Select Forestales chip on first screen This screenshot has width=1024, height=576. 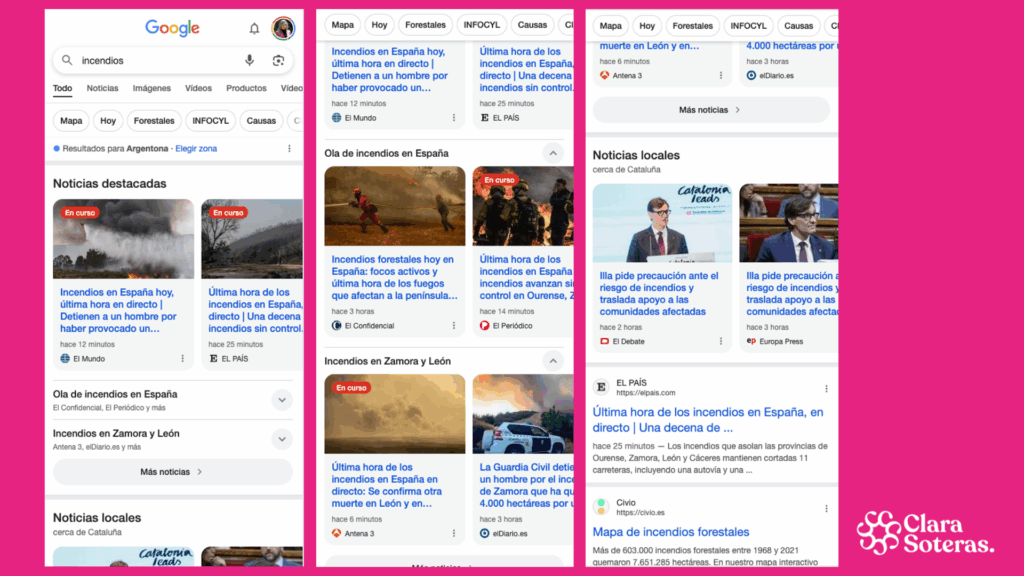pyautogui.click(x=154, y=121)
